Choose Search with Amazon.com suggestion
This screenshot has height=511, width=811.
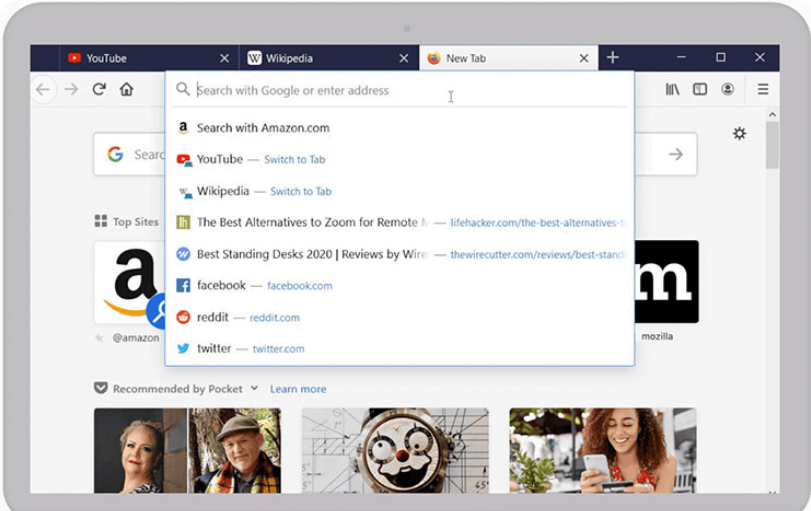[x=399, y=128]
